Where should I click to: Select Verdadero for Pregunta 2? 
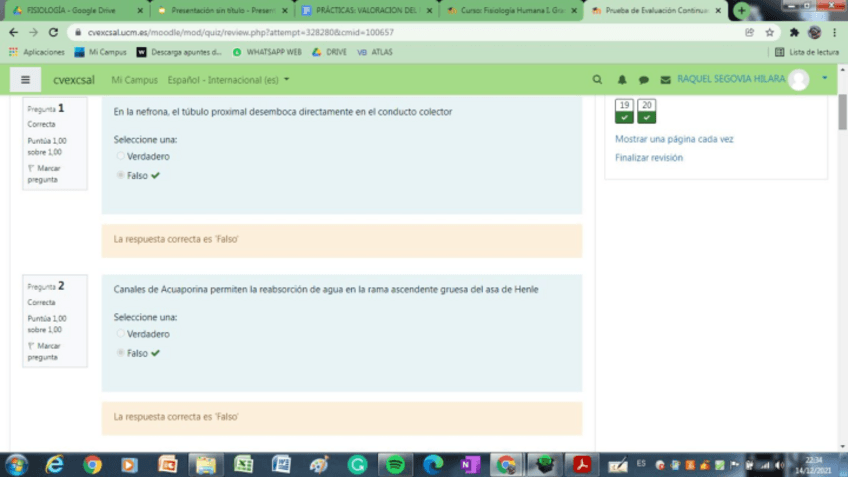(120, 334)
